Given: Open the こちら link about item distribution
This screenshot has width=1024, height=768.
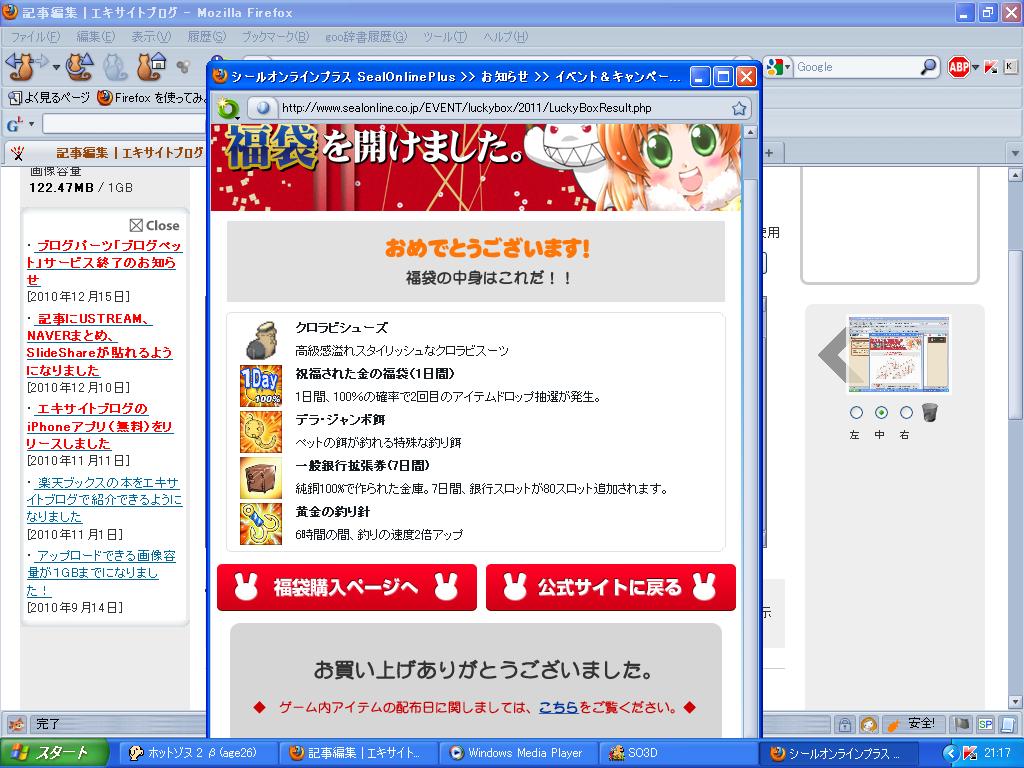Looking at the screenshot, I should point(558,707).
